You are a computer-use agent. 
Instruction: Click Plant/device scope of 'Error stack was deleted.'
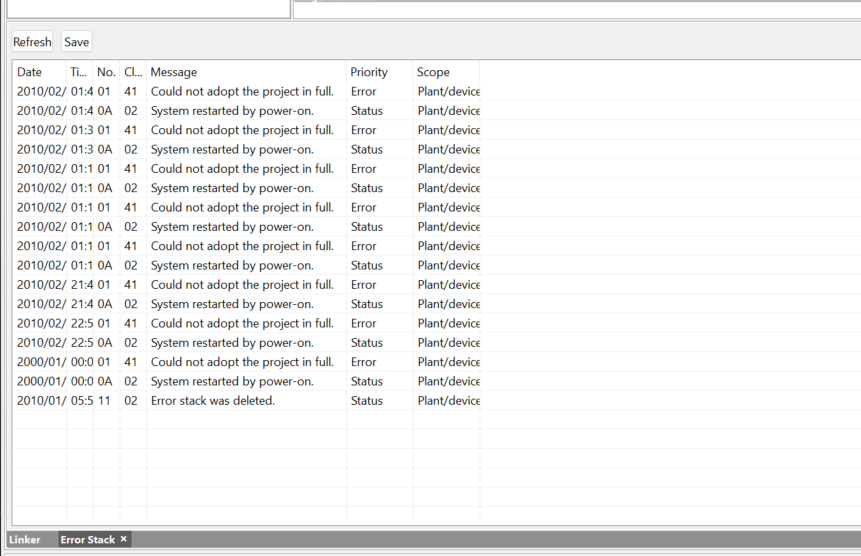(x=448, y=401)
